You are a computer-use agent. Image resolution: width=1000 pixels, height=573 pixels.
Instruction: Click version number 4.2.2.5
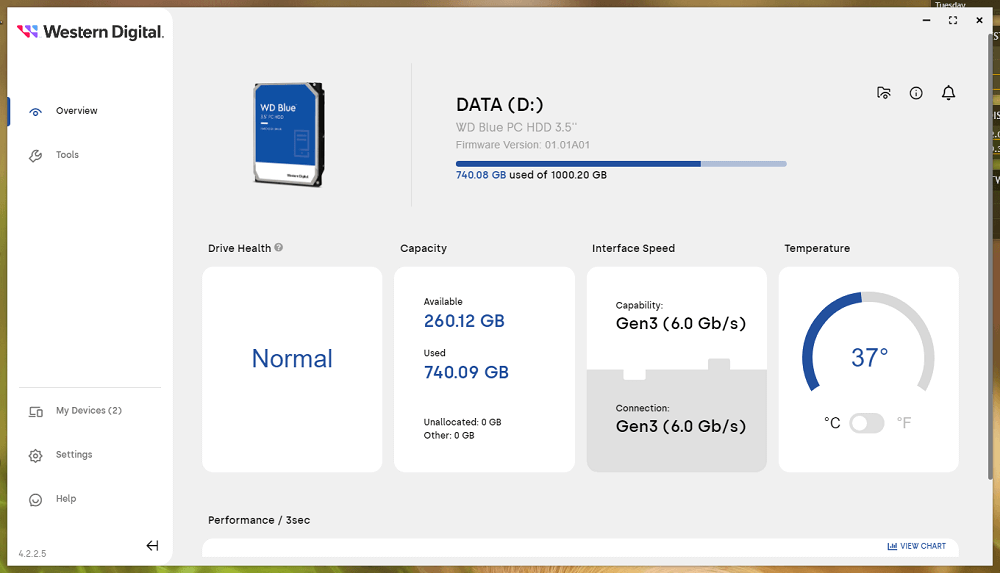[x=33, y=553]
